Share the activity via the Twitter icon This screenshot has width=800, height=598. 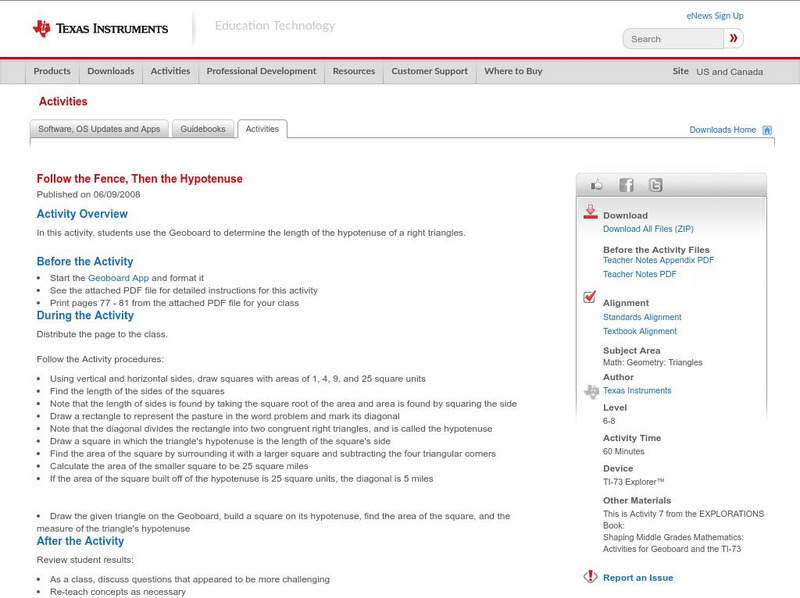[655, 185]
